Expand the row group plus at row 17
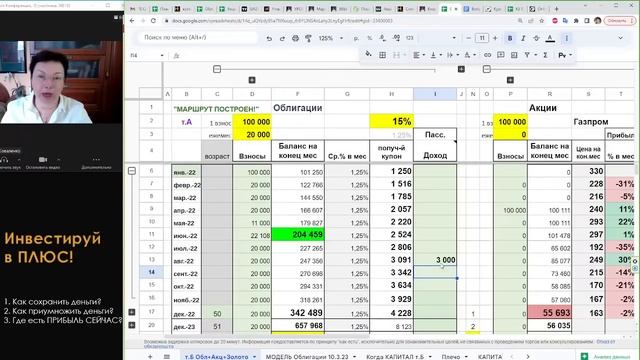640x360 pixels. pyautogui.click(x=132, y=312)
